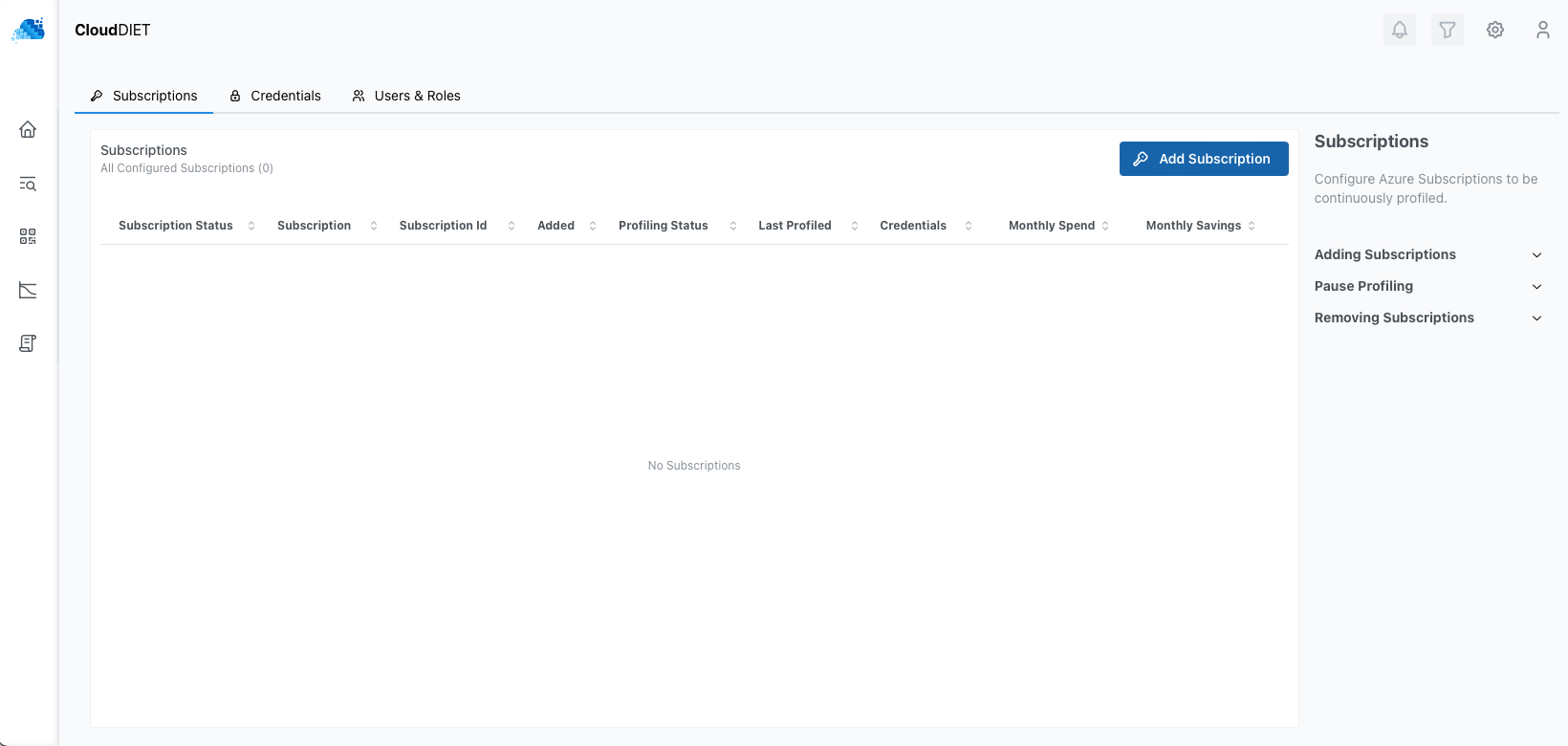Open the dashboard grid sidebar icon
The height and width of the screenshot is (746, 1568).
(28, 236)
